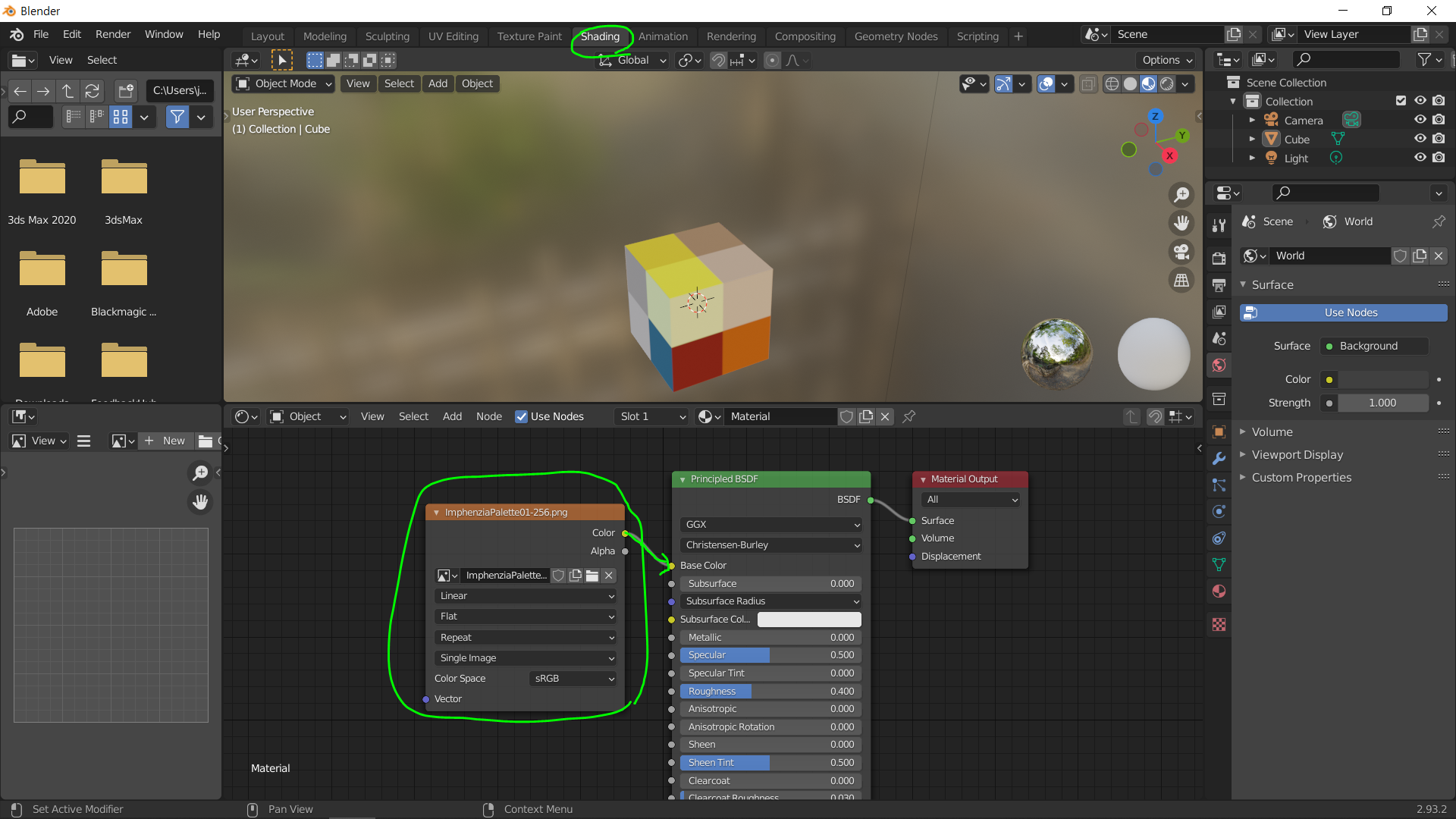Click the Roughness slider in Principled BSDF
Screen dimensions: 1456x819
(x=769, y=691)
